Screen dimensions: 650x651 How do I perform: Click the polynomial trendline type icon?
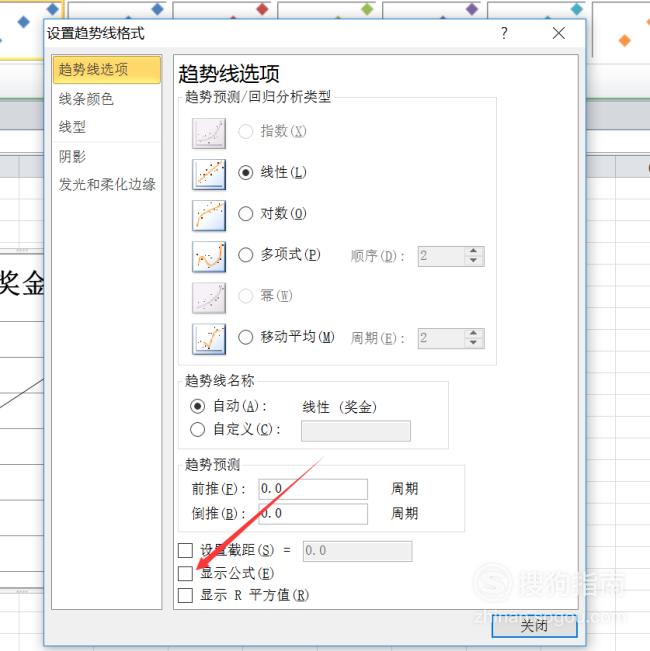pyautogui.click(x=209, y=257)
